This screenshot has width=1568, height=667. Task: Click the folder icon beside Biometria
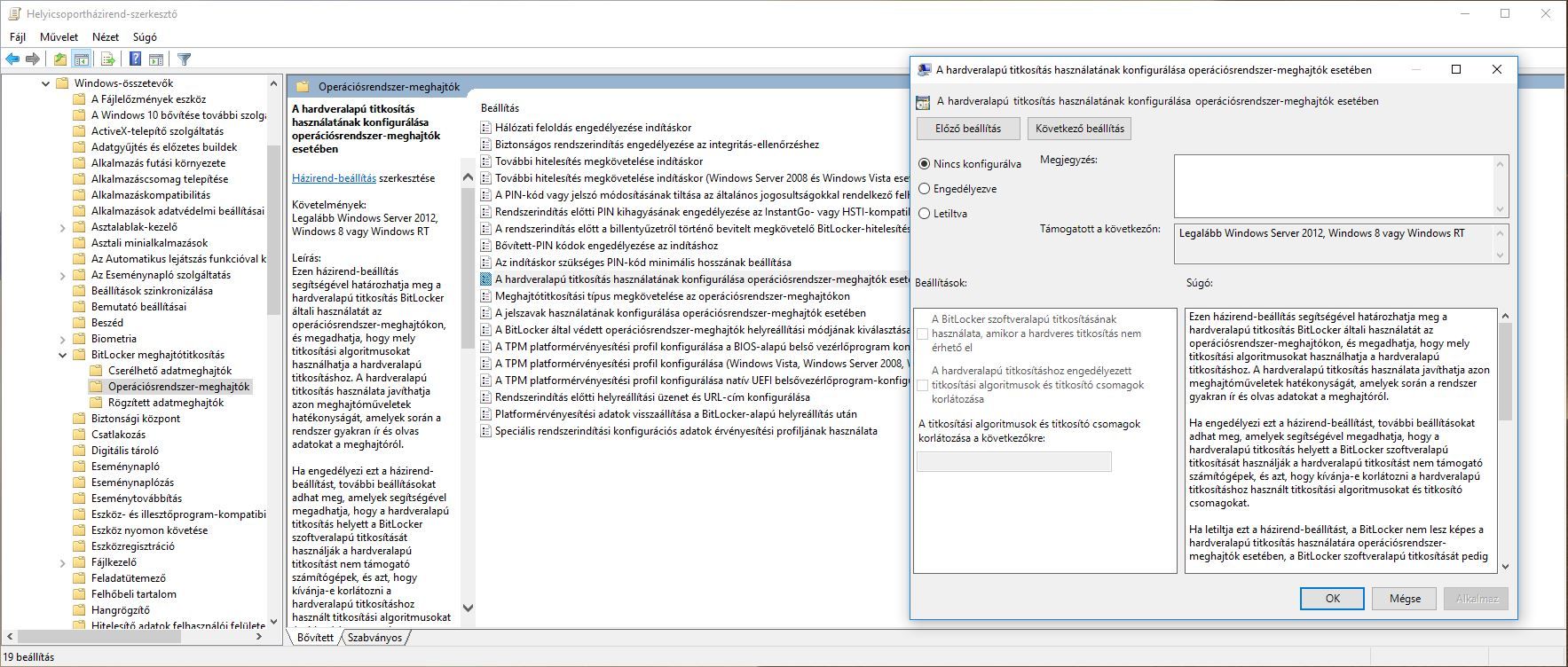coord(80,339)
